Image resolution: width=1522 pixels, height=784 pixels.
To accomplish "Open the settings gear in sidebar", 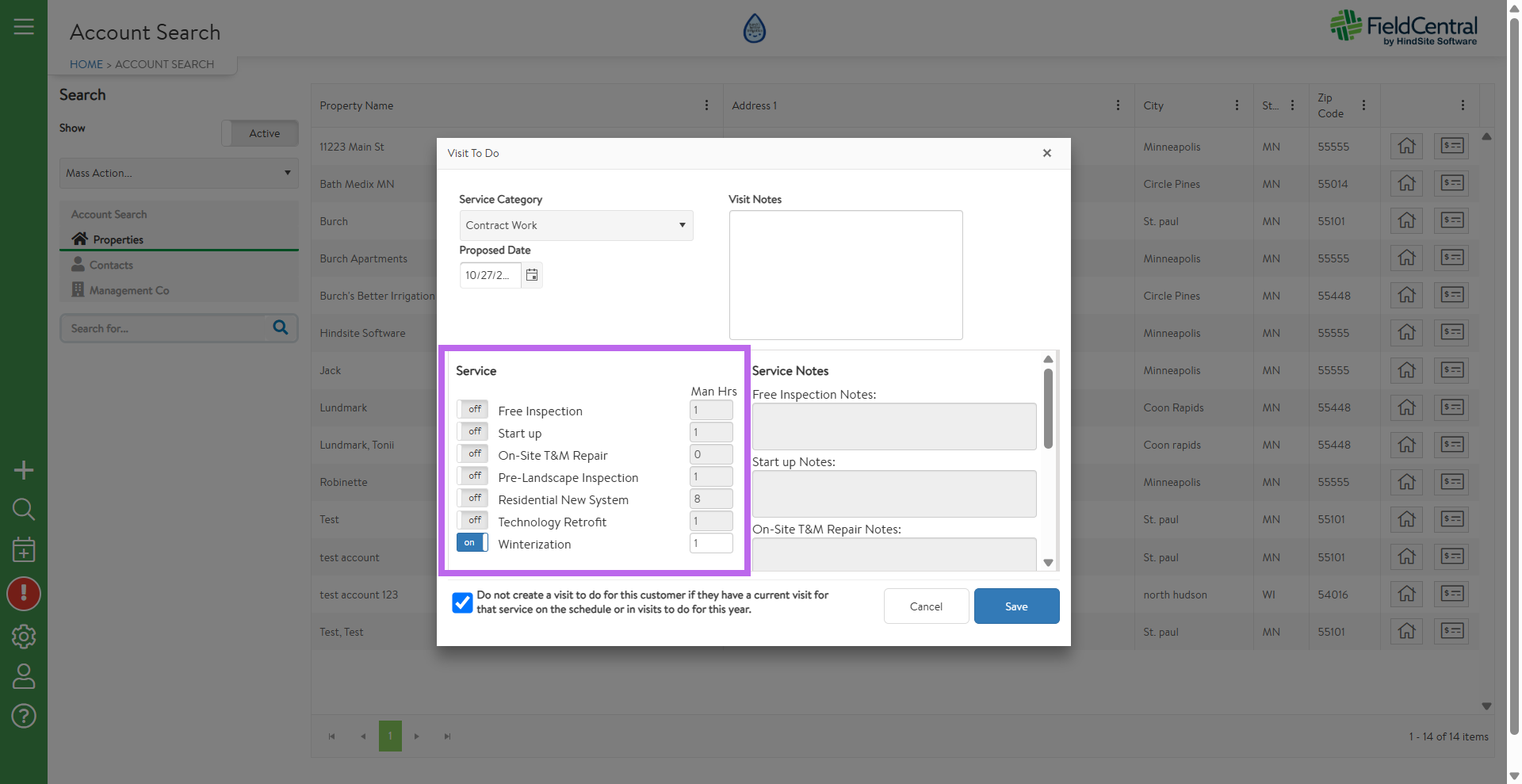I will (x=24, y=636).
